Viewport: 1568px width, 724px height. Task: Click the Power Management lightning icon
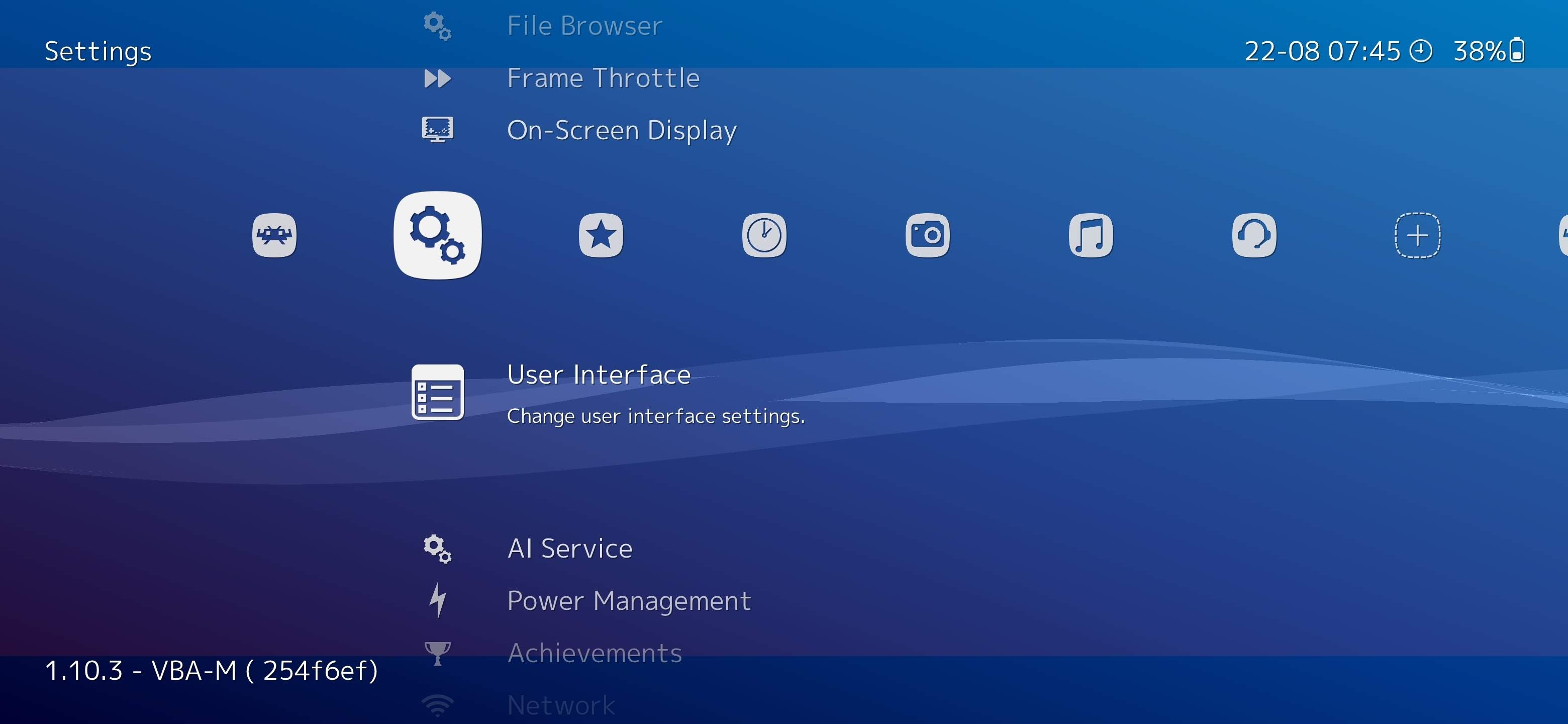pyautogui.click(x=437, y=600)
